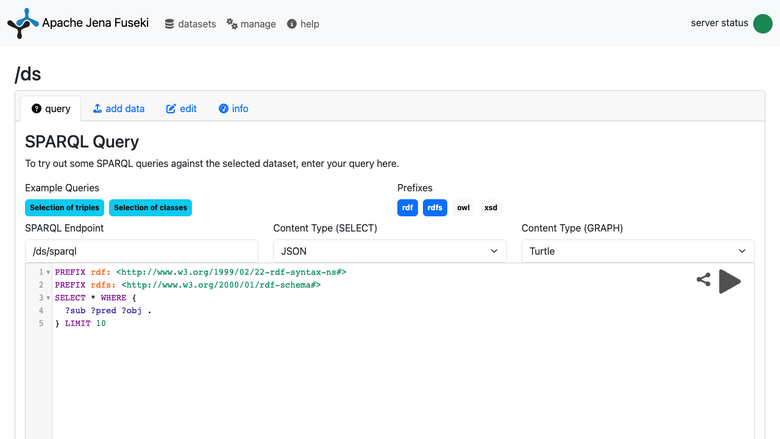Switch to the add data tab
Screen dimensions: 780x439
coord(119,108)
